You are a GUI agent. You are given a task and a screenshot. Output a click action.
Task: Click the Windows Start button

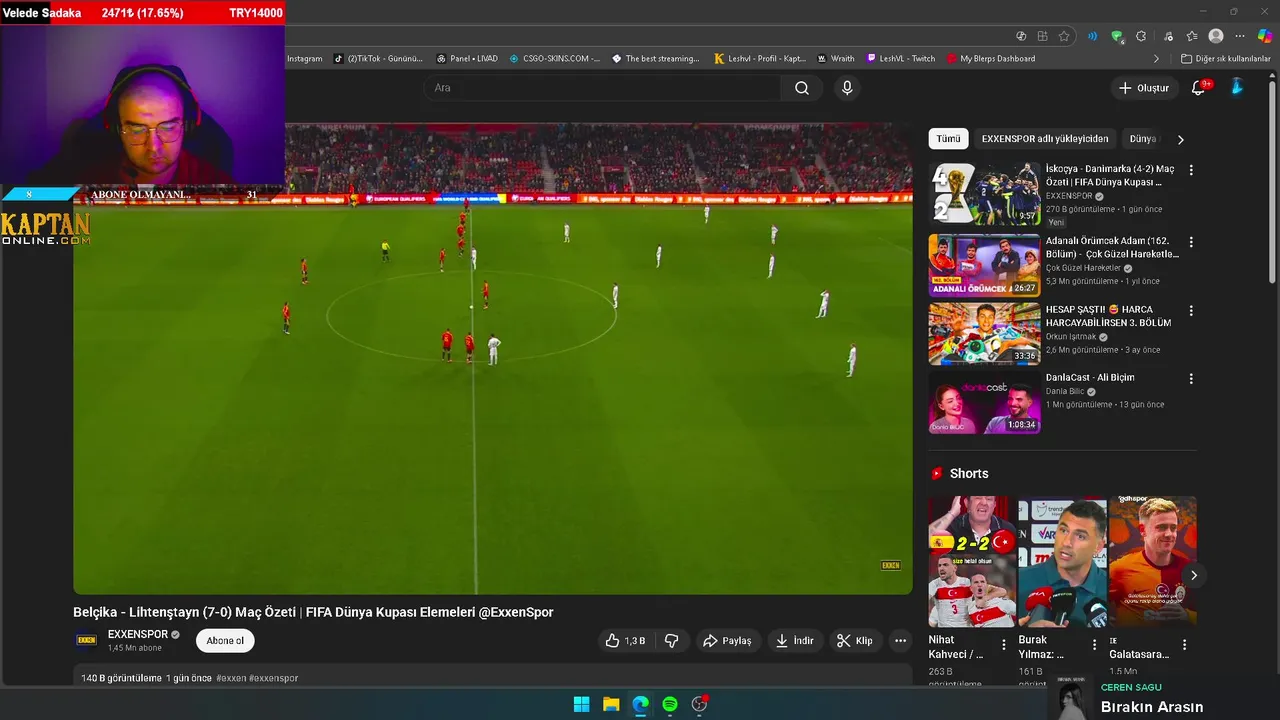pos(581,704)
